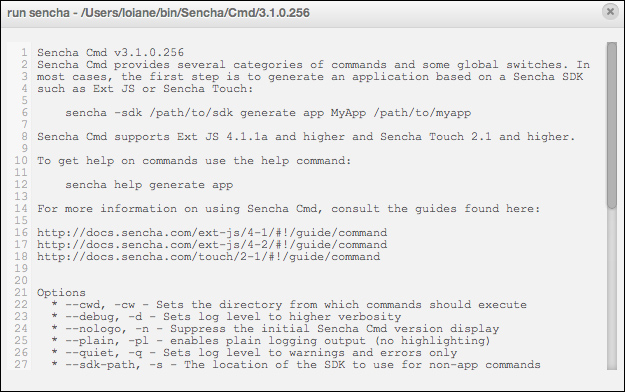625x392 pixels.
Task: Click the --plain option line
Action: click(271, 341)
